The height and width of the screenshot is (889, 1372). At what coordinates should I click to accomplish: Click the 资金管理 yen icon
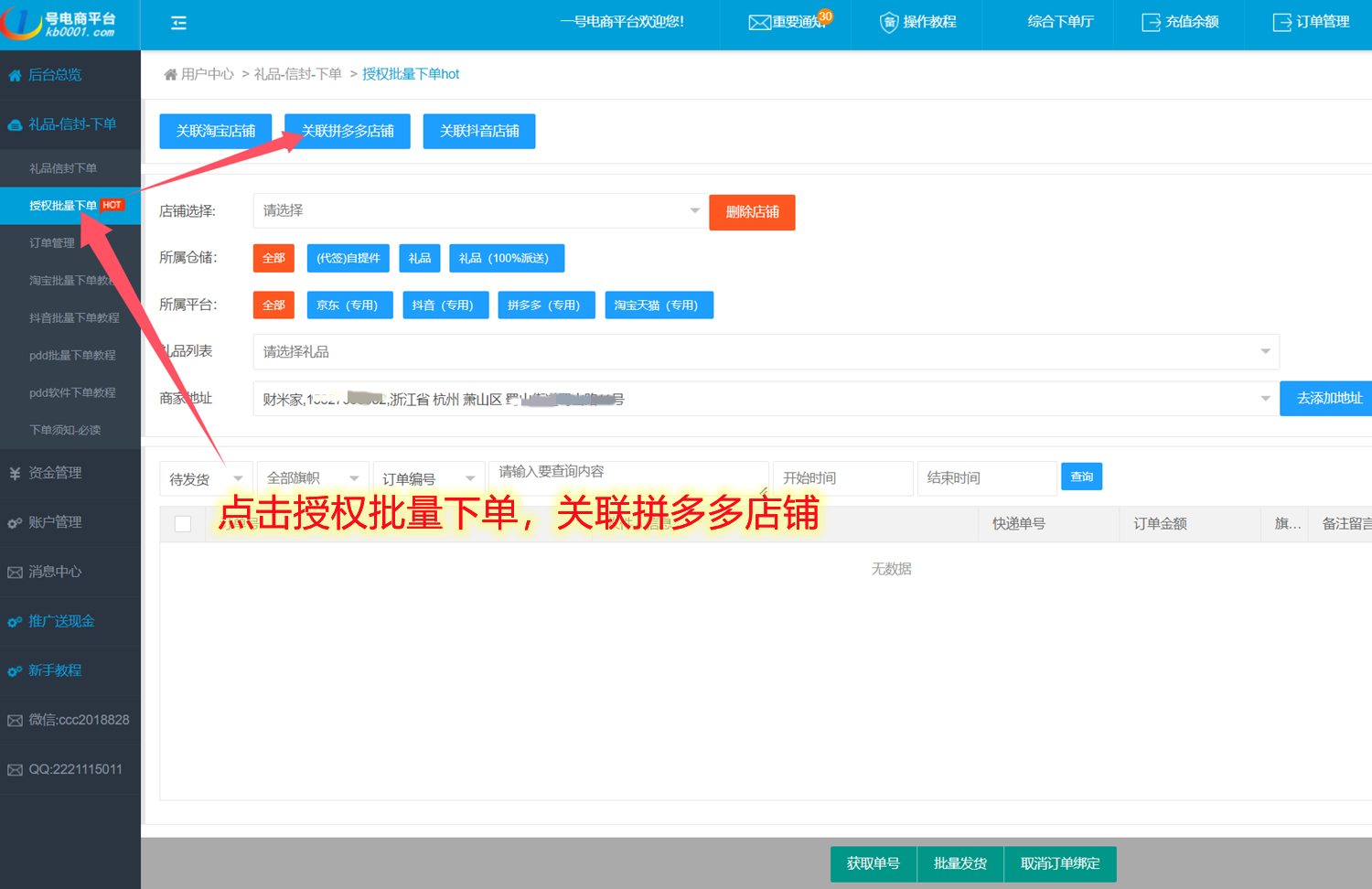[x=15, y=474]
